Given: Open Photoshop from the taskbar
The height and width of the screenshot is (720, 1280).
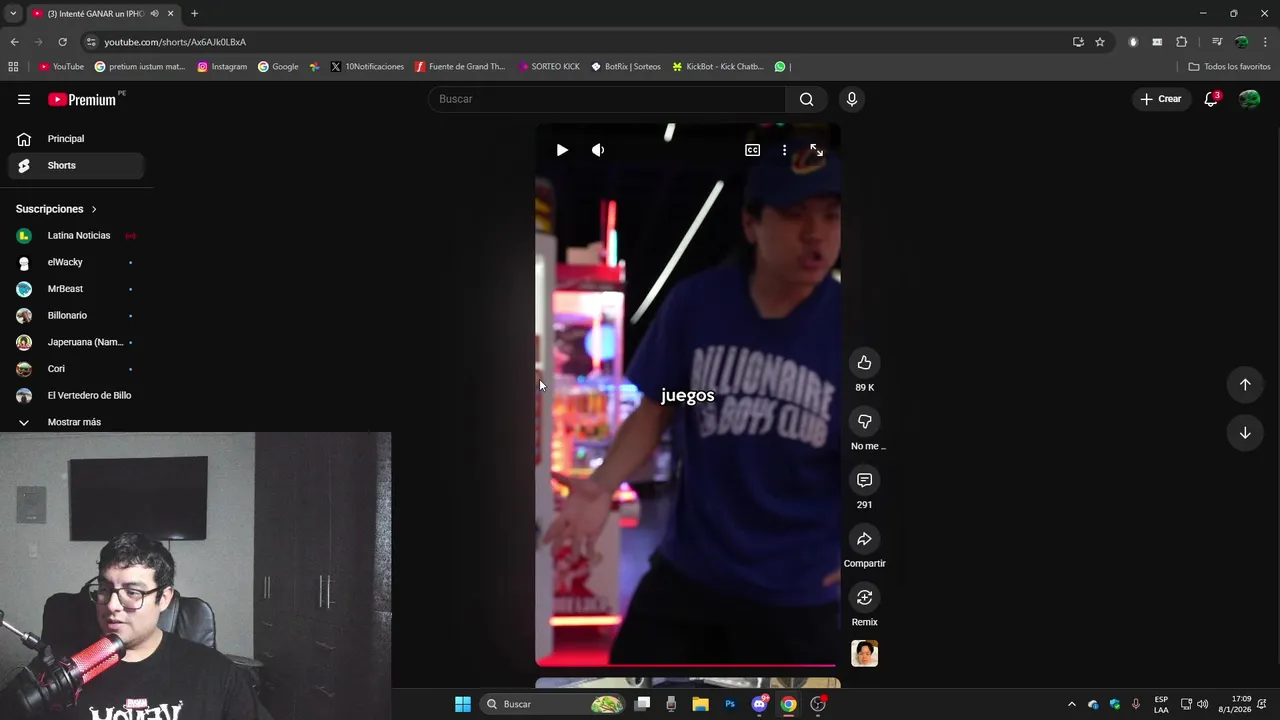Looking at the screenshot, I should pos(730,704).
